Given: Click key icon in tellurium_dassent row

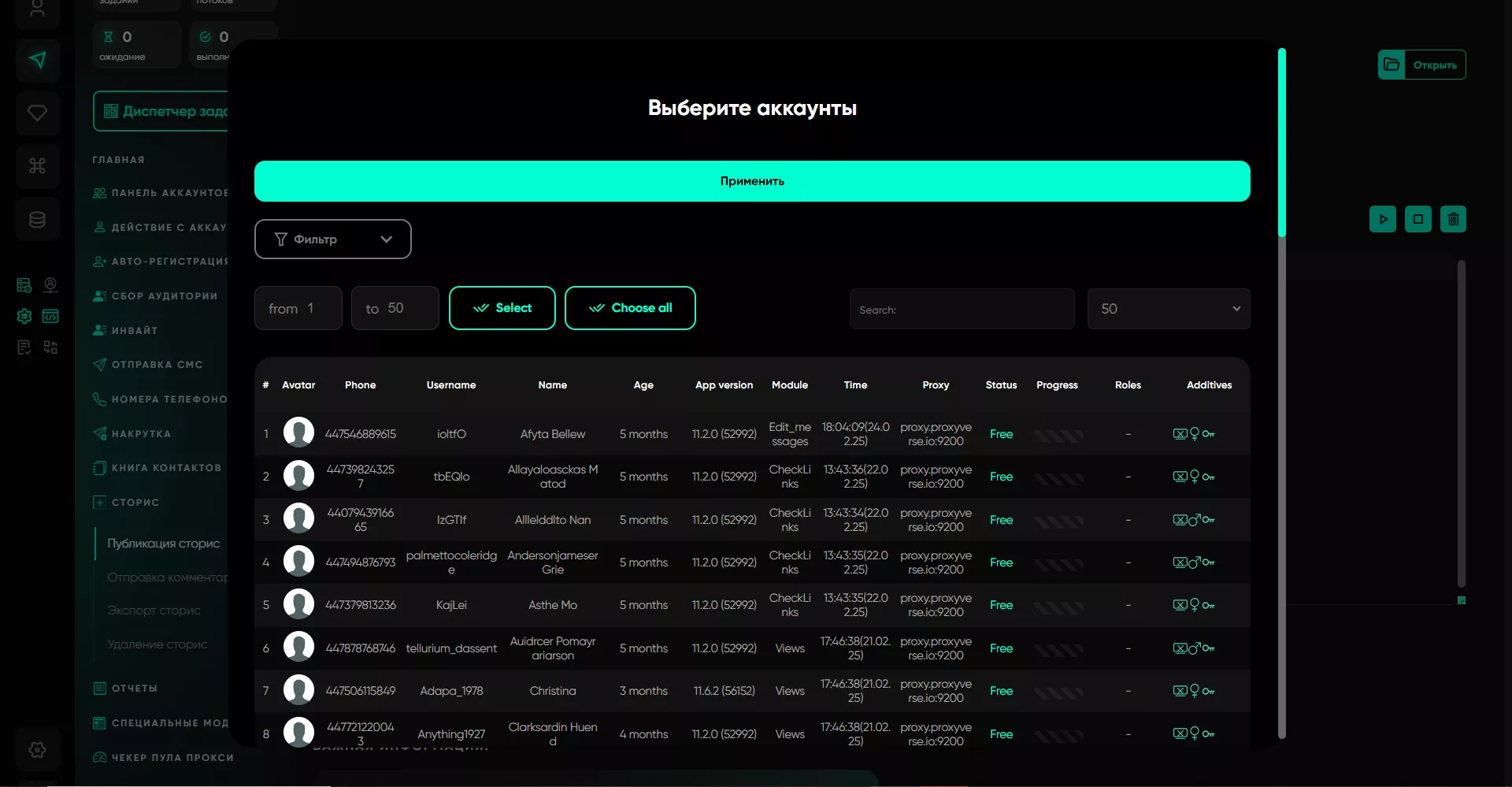Looking at the screenshot, I should (1209, 648).
